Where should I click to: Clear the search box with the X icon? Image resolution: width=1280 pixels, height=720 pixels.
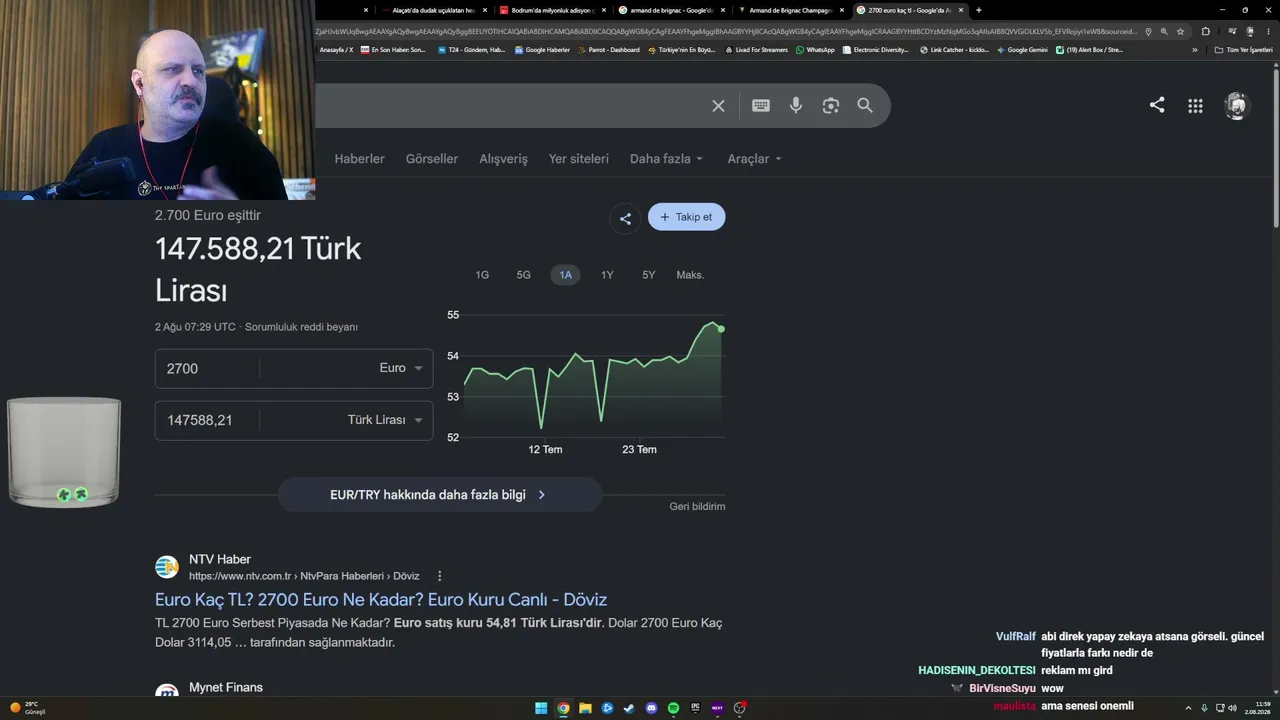[718, 106]
